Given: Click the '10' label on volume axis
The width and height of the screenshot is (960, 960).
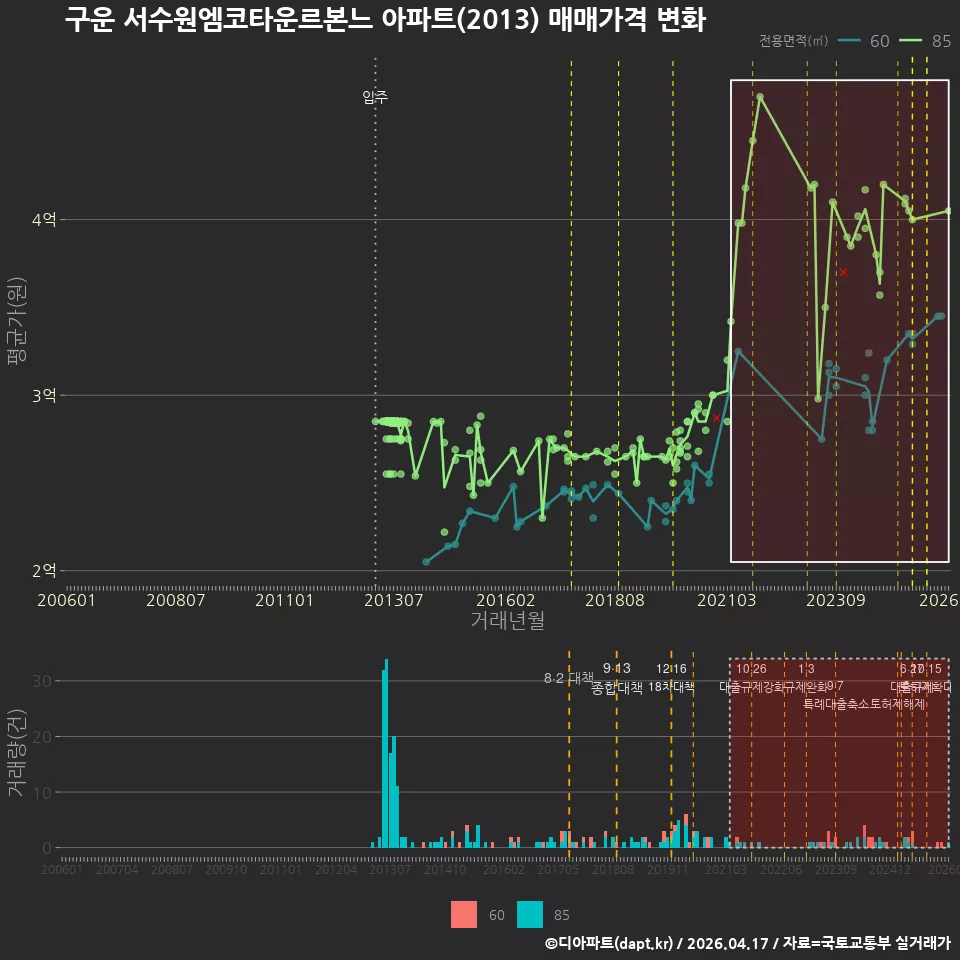Looking at the screenshot, I should click(42, 792).
